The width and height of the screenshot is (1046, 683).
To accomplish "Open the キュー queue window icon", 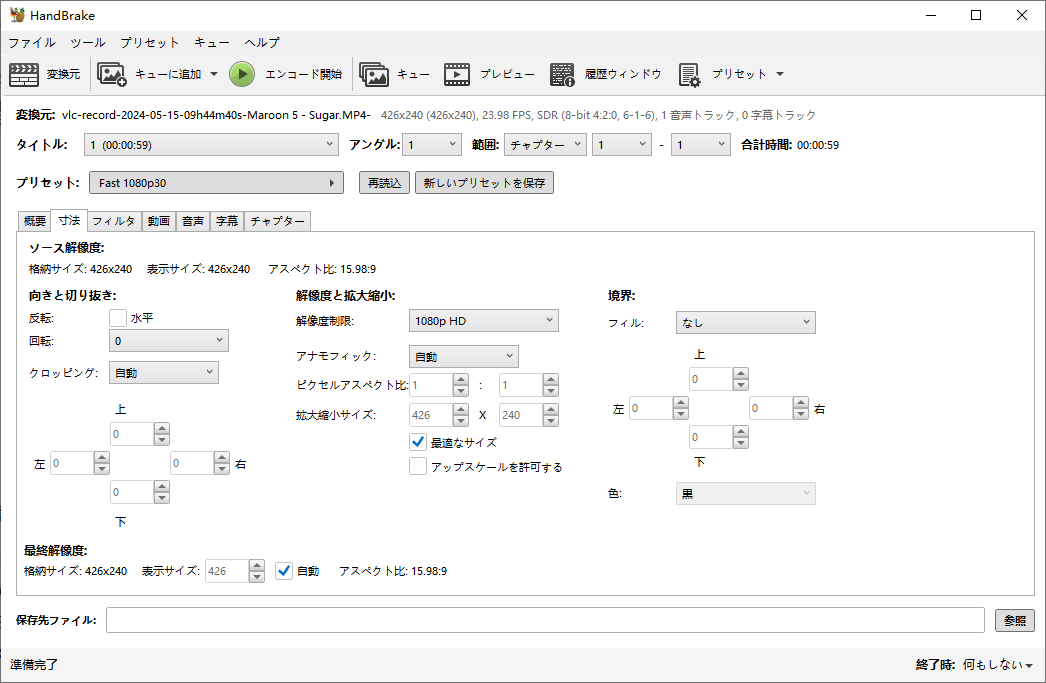I will pyautogui.click(x=374, y=74).
